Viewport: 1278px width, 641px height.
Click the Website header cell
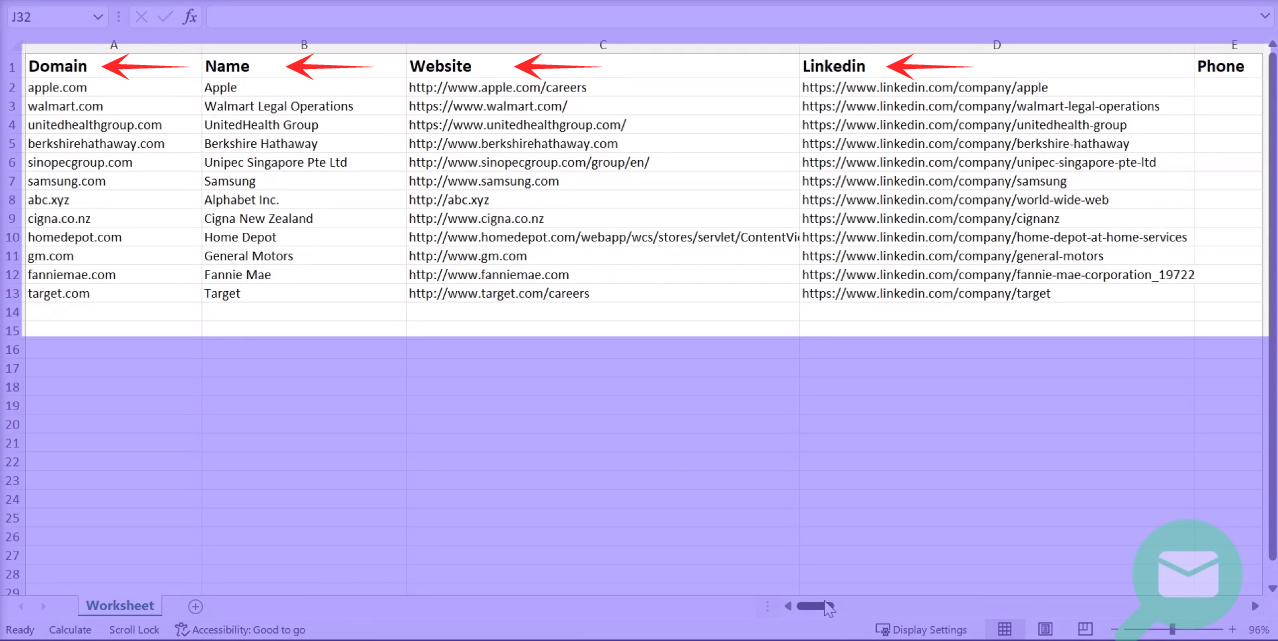603,66
